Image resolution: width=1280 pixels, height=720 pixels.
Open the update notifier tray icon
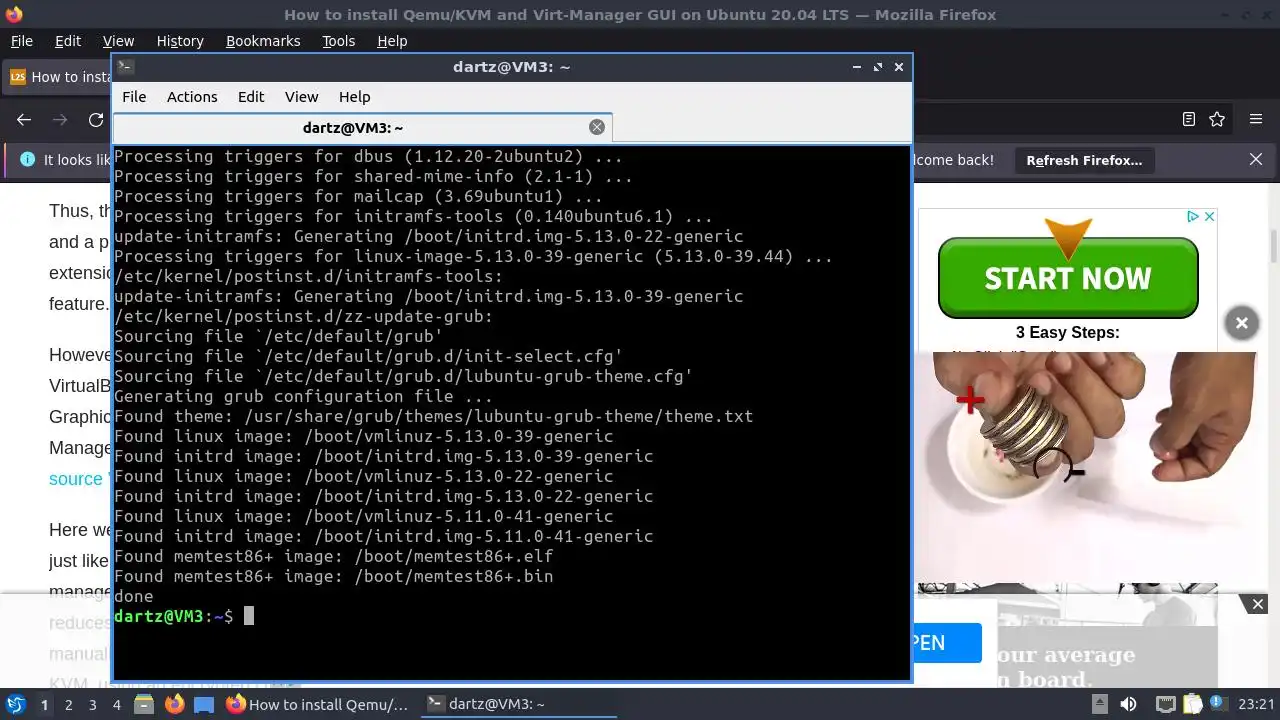(1217, 704)
